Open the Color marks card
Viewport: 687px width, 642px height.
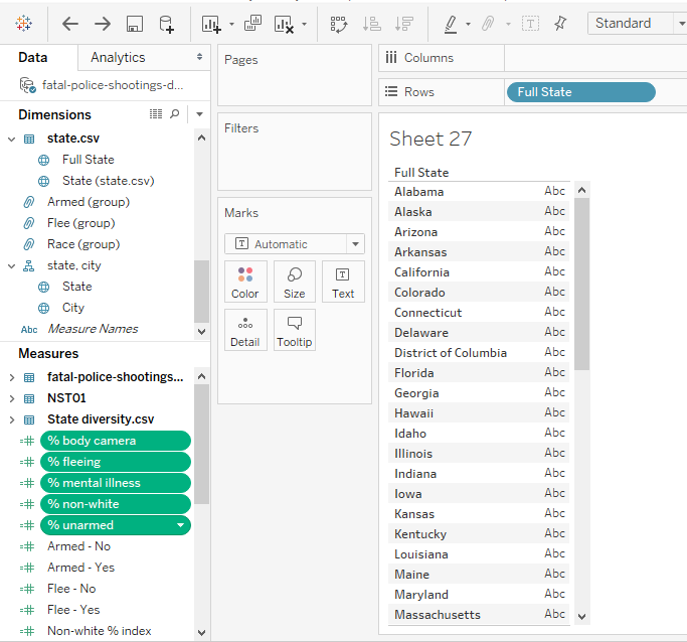pyautogui.click(x=245, y=282)
